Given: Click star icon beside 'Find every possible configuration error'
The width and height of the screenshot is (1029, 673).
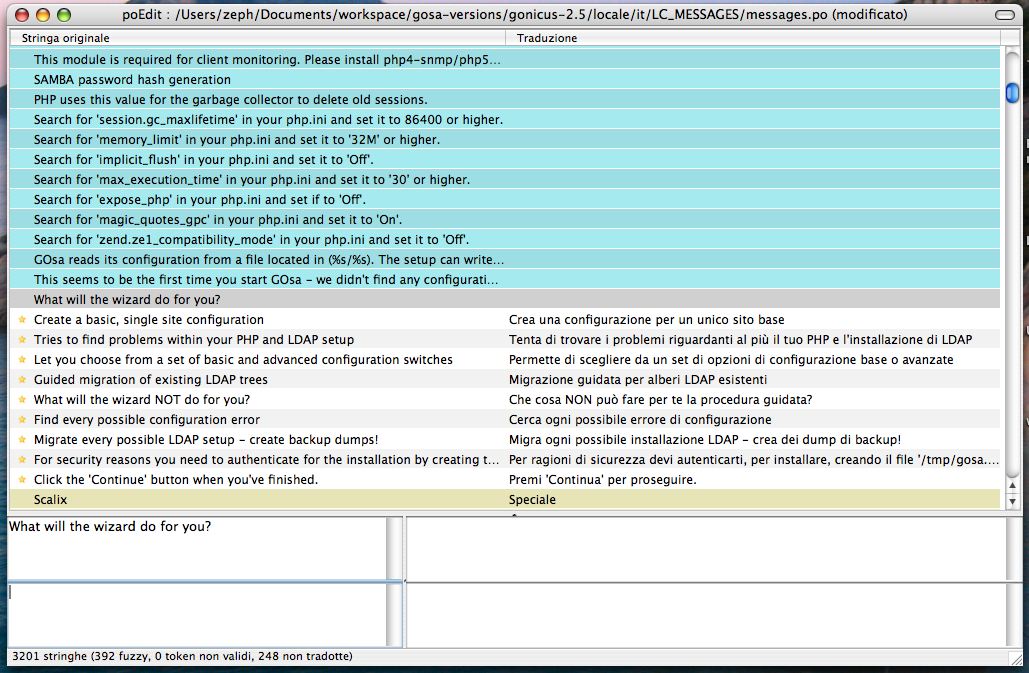Looking at the screenshot, I should click(21, 420).
